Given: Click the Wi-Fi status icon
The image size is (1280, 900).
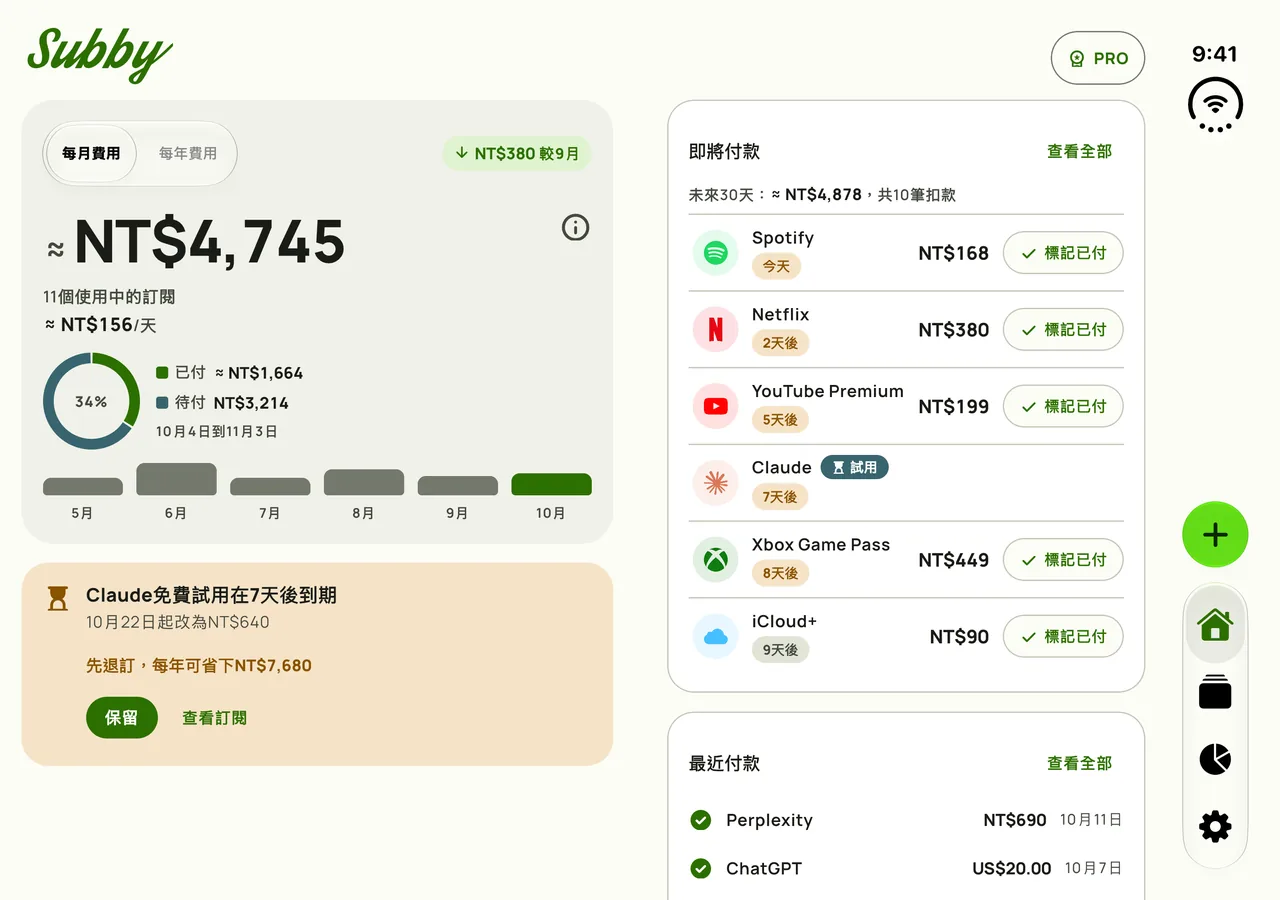Looking at the screenshot, I should [x=1215, y=104].
